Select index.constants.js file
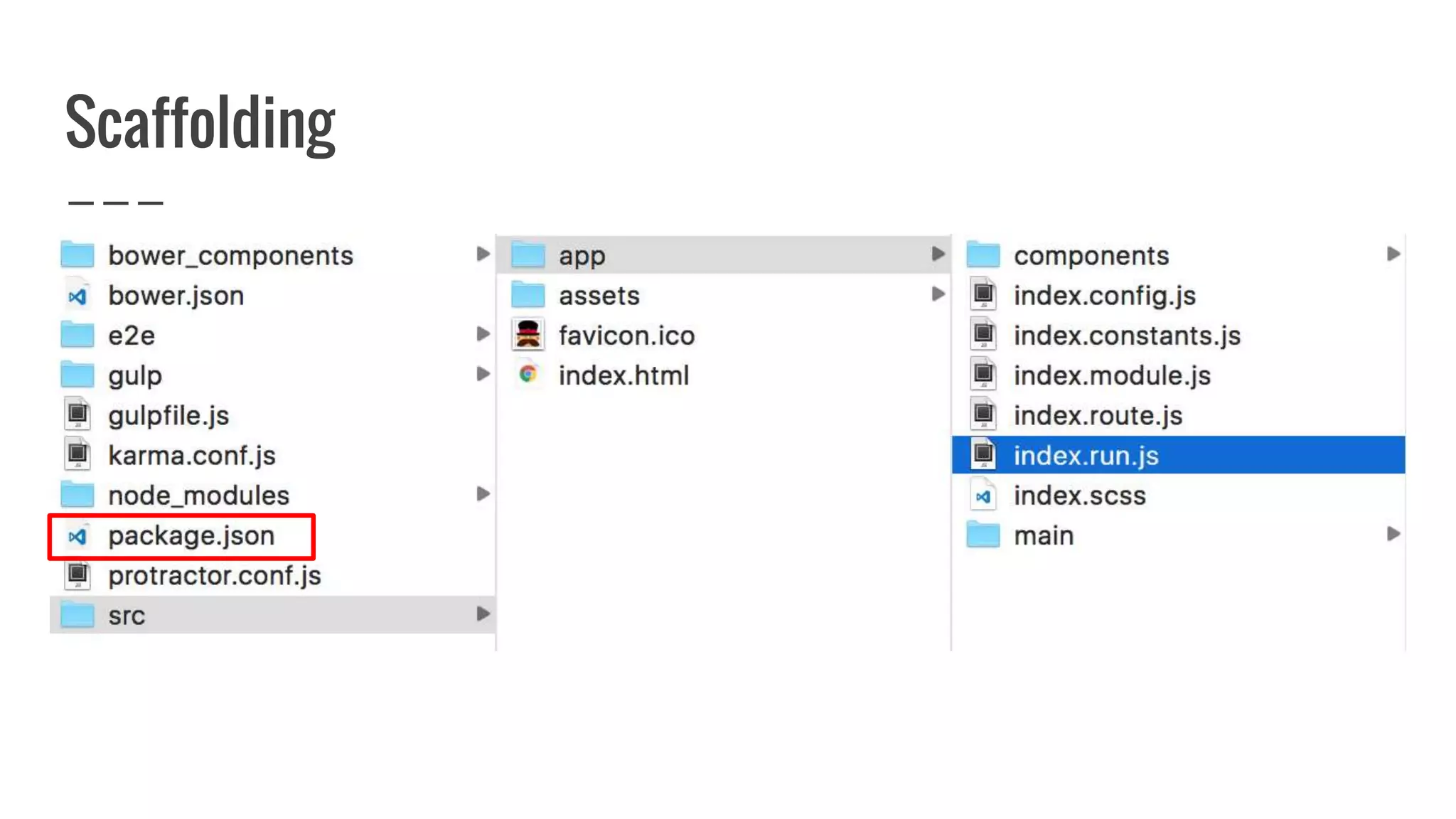Screen dimensions: 1456x819 1126,336
